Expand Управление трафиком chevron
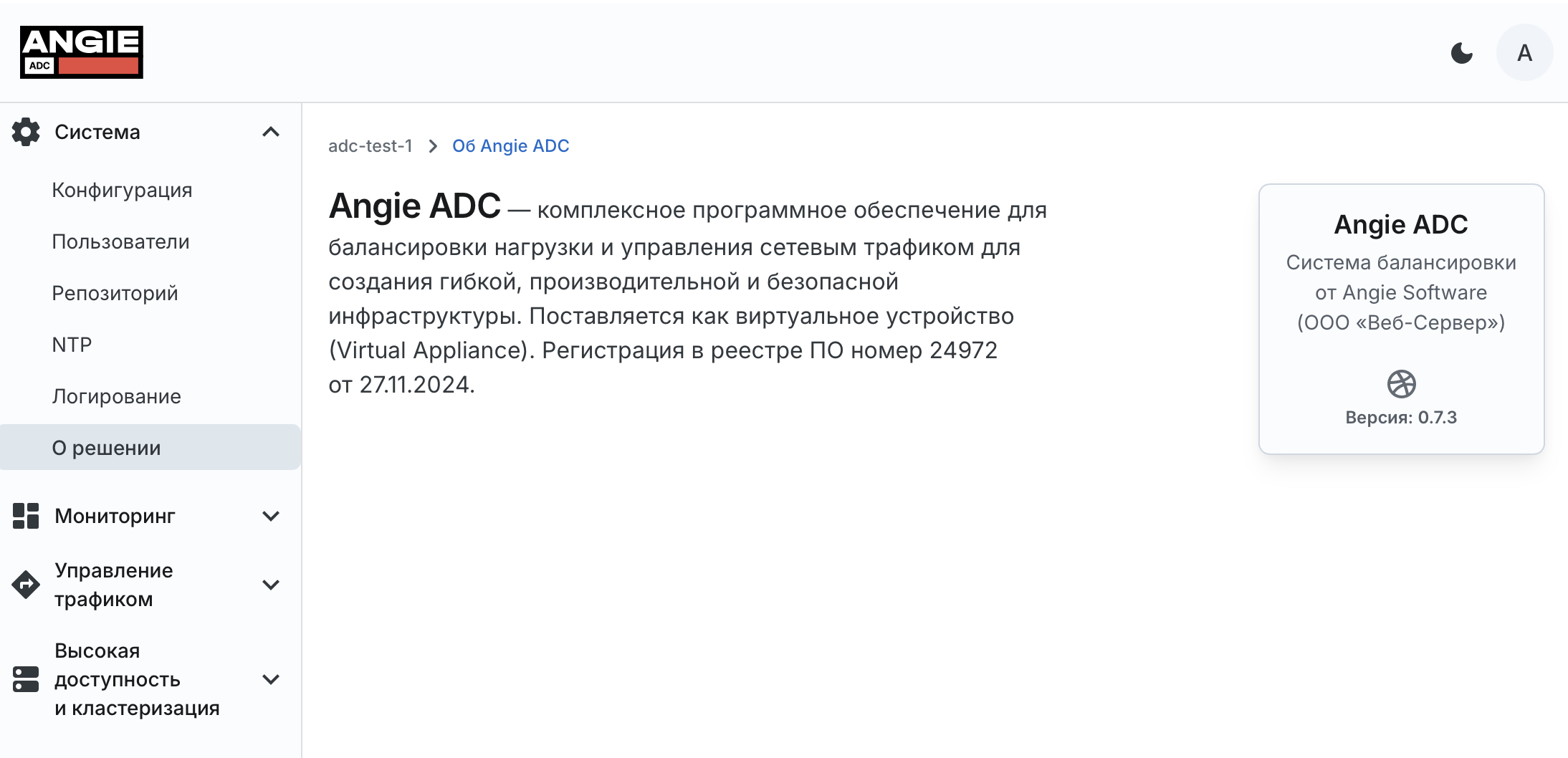 click(271, 585)
